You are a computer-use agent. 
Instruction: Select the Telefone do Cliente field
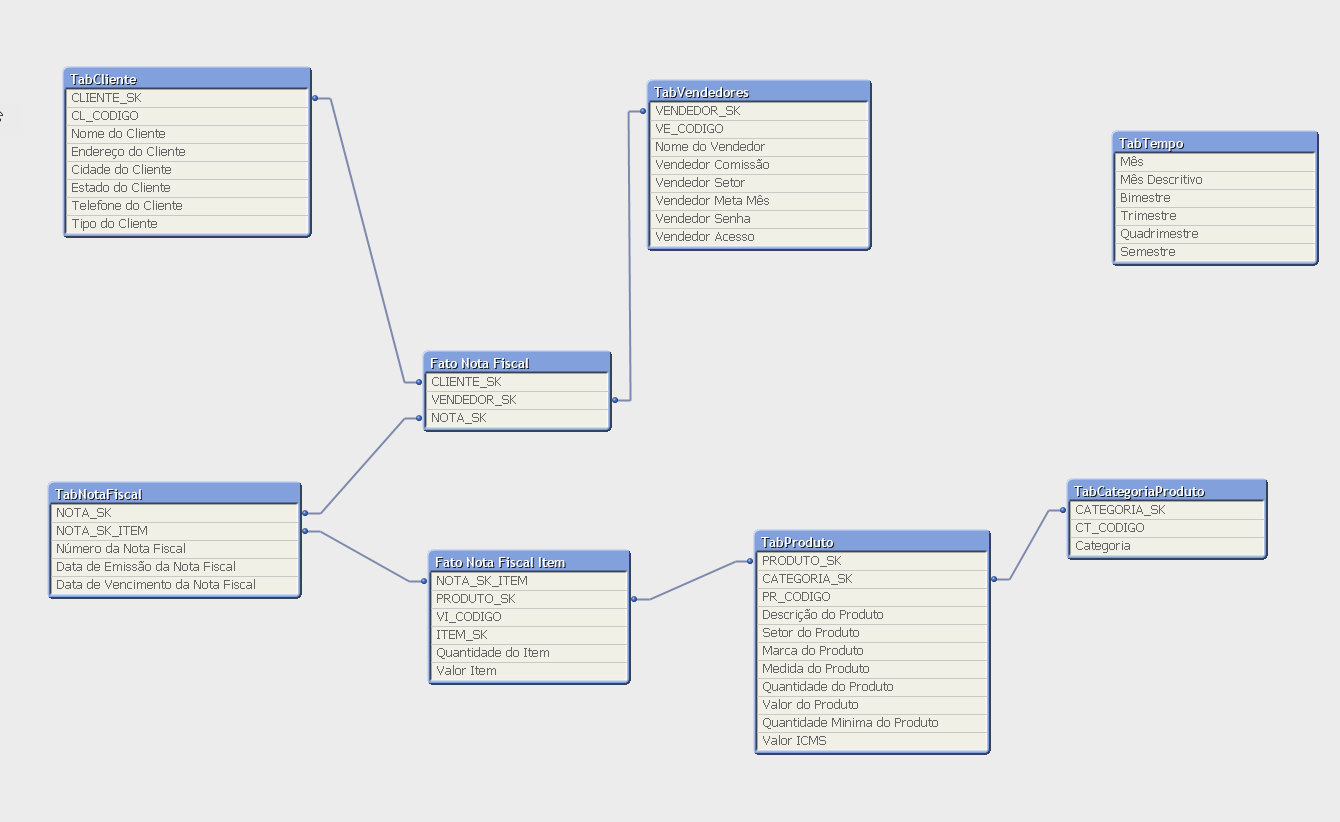tap(187, 206)
